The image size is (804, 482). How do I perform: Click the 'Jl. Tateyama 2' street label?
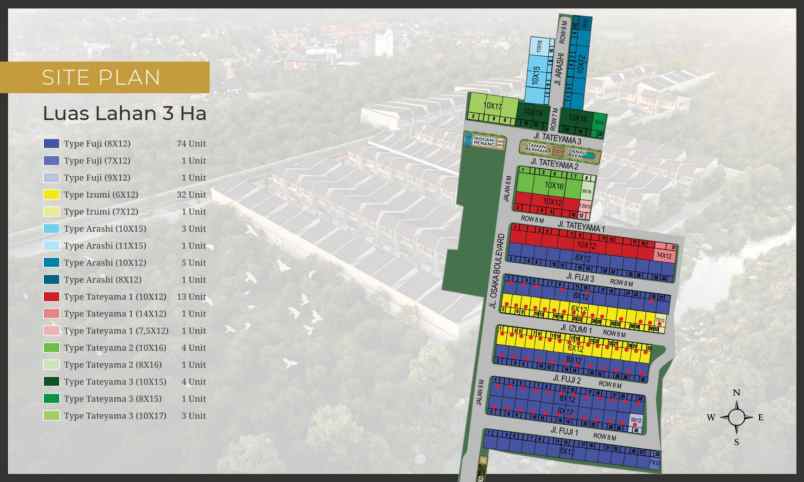click(554, 164)
